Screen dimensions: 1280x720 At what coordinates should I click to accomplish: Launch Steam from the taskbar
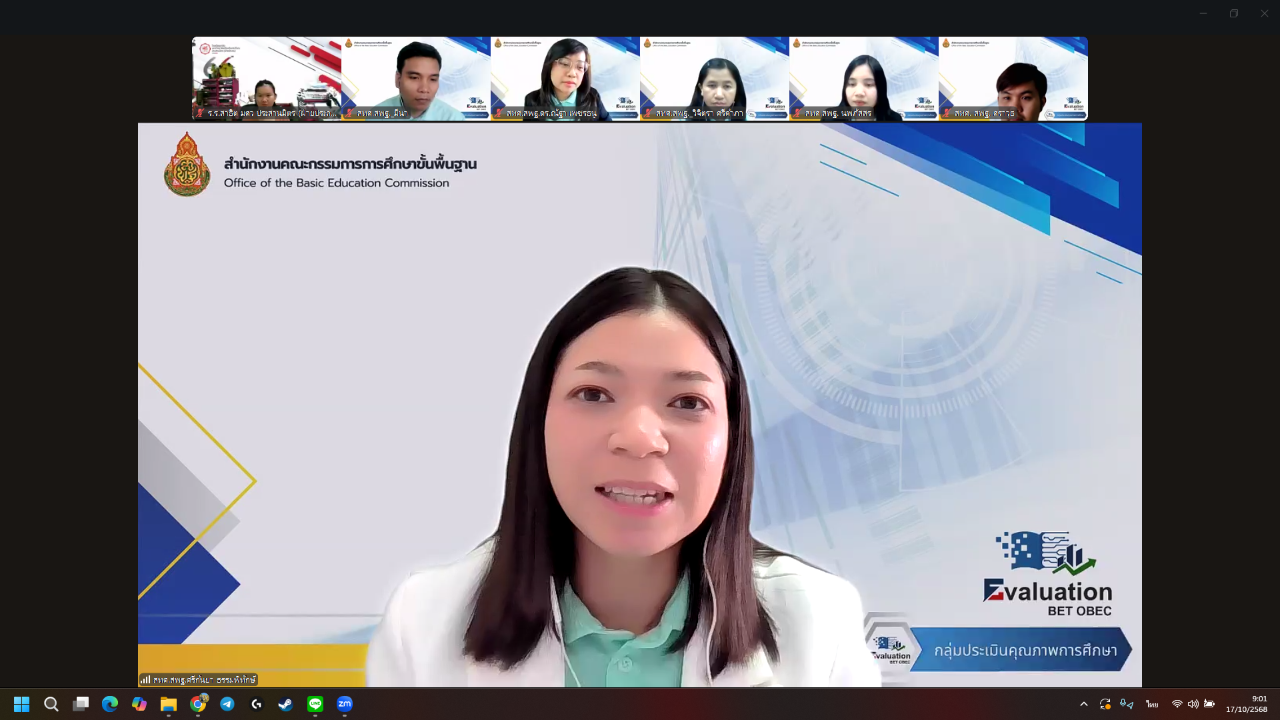[x=286, y=704]
